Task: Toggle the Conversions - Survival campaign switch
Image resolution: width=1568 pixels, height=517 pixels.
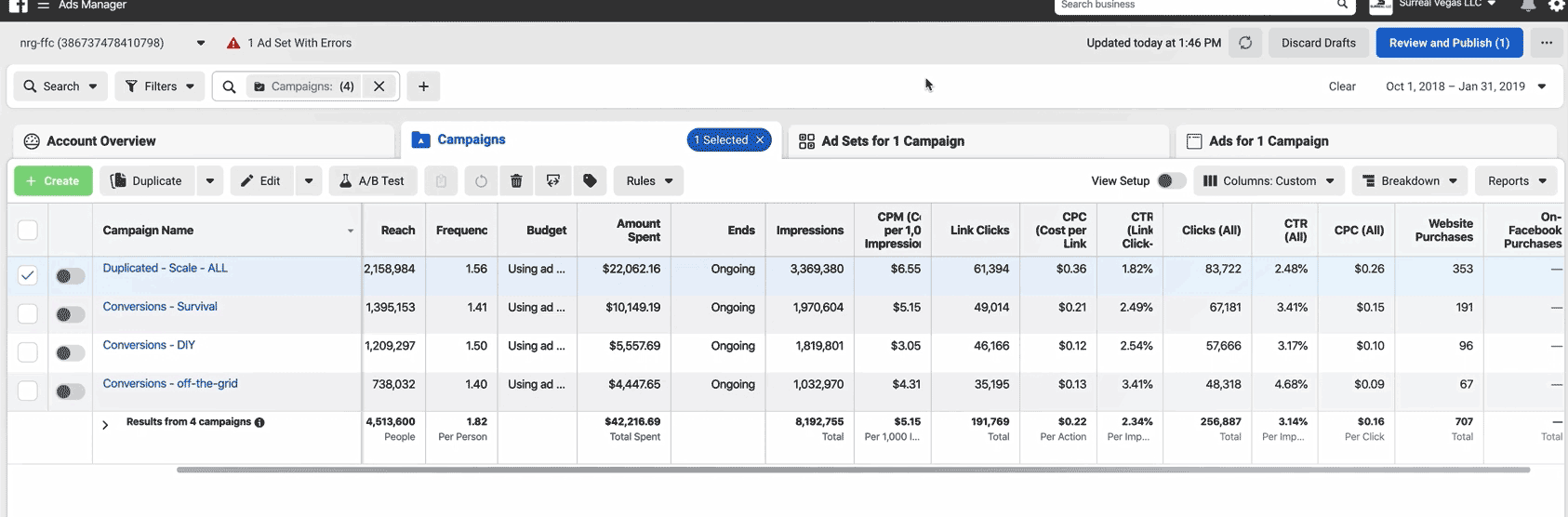Action: click(69, 314)
